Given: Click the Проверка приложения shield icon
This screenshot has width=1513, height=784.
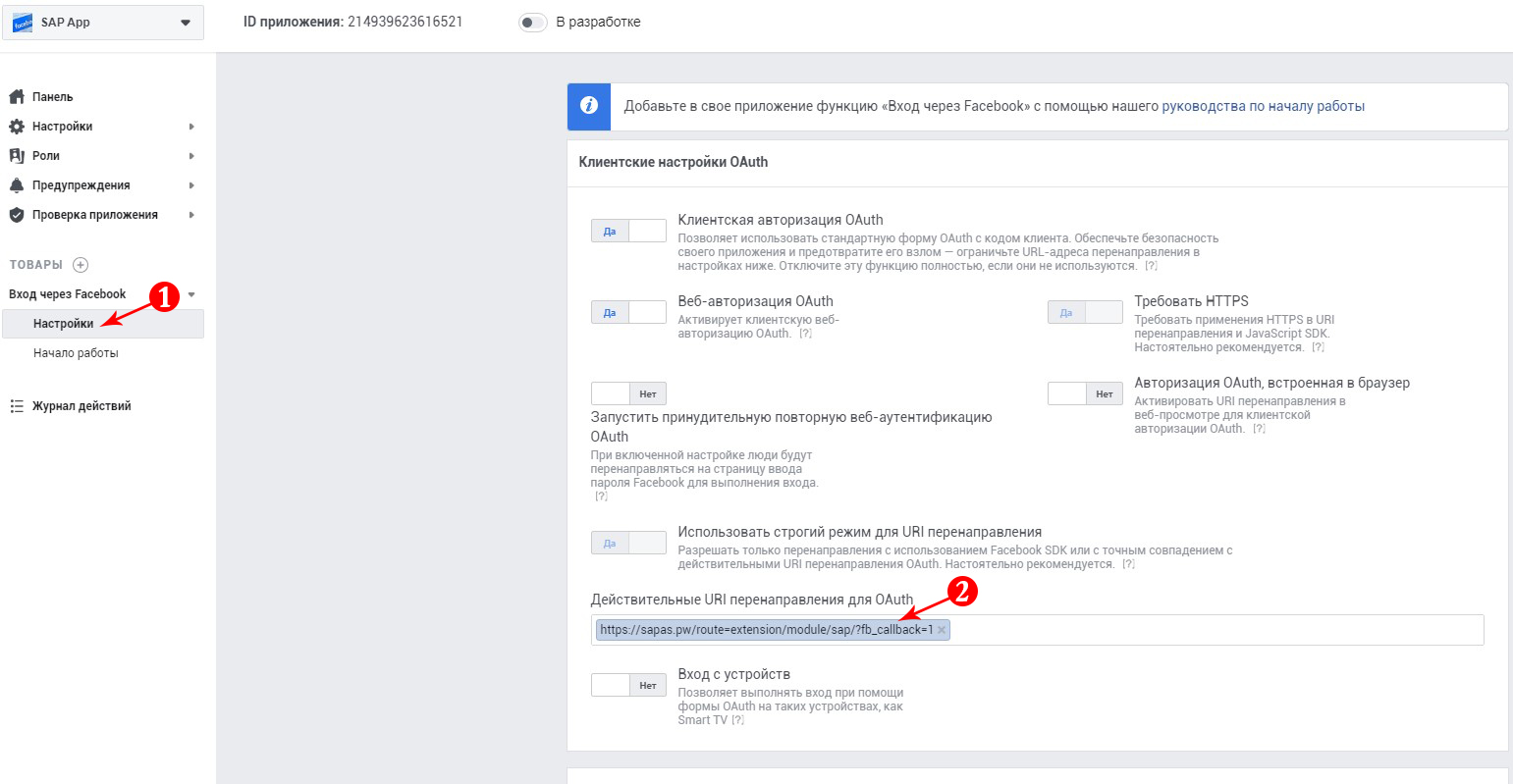Looking at the screenshot, I should 17,214.
